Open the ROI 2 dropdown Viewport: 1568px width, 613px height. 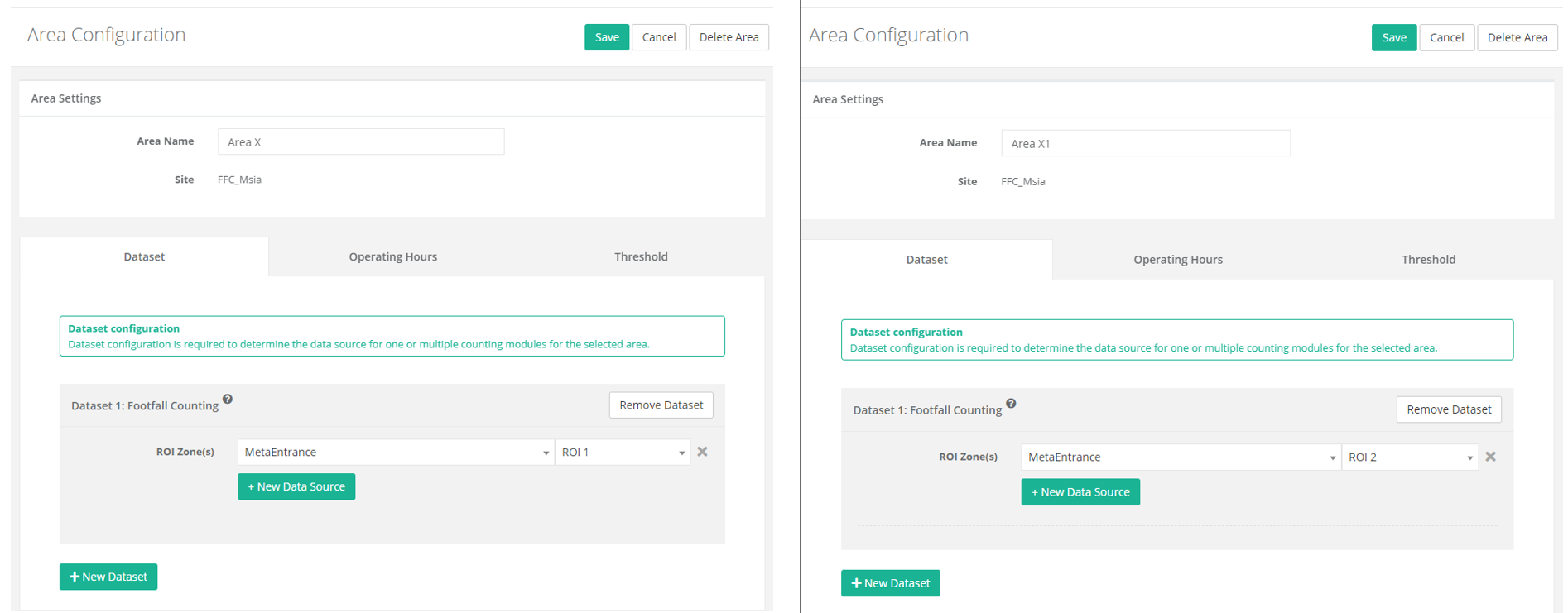[1410, 457]
